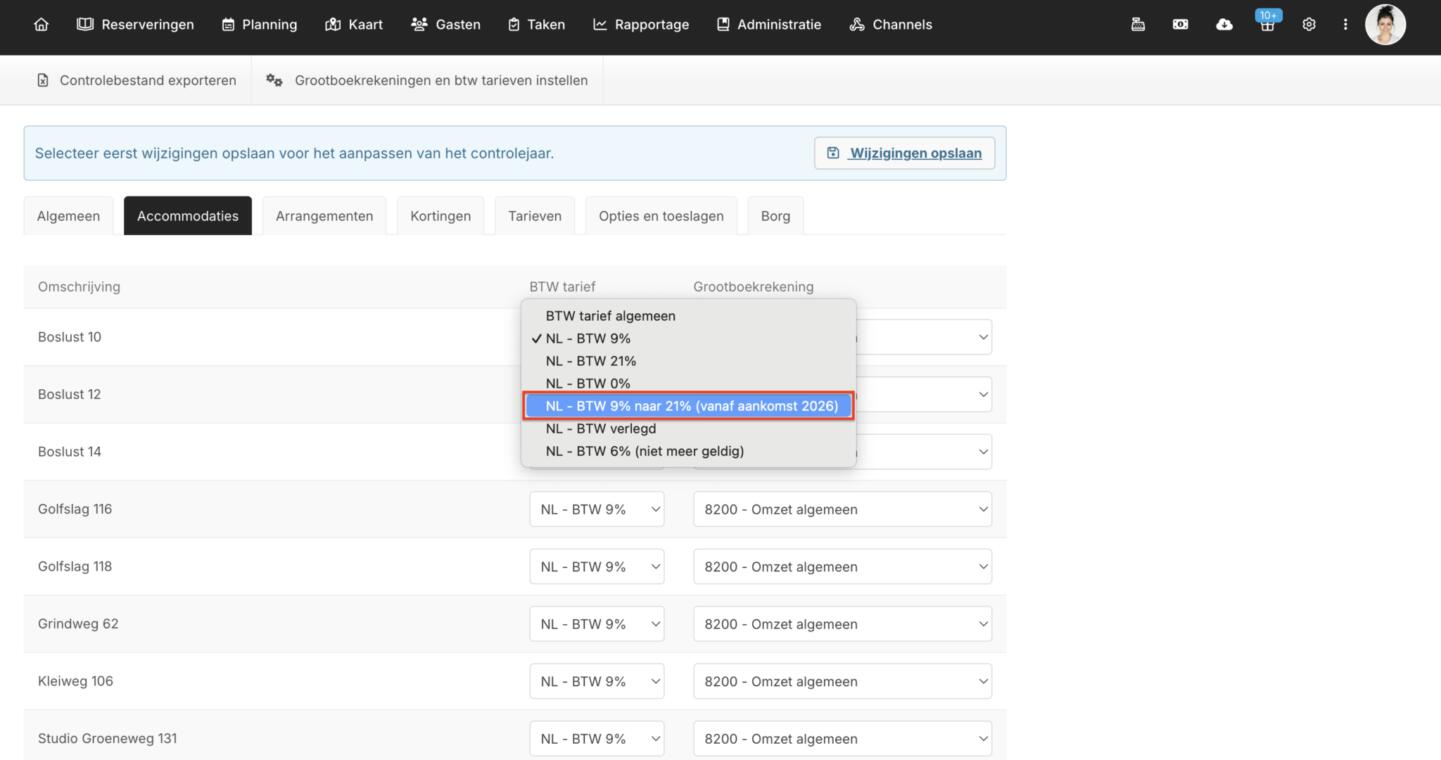Open the cash register icon
This screenshot has height=760, width=1441.
tap(1137, 25)
